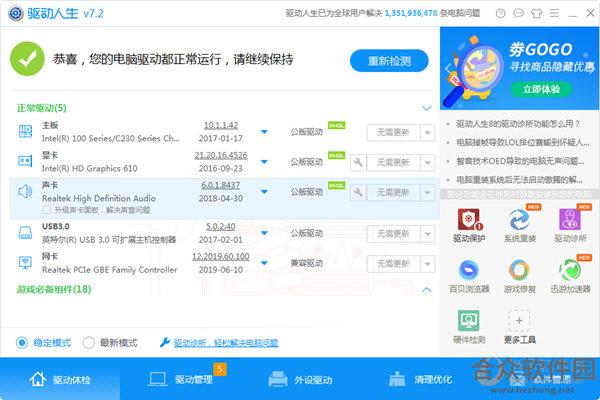Open 无需更新 dropdown arrow for USB3.0 row

point(427,234)
